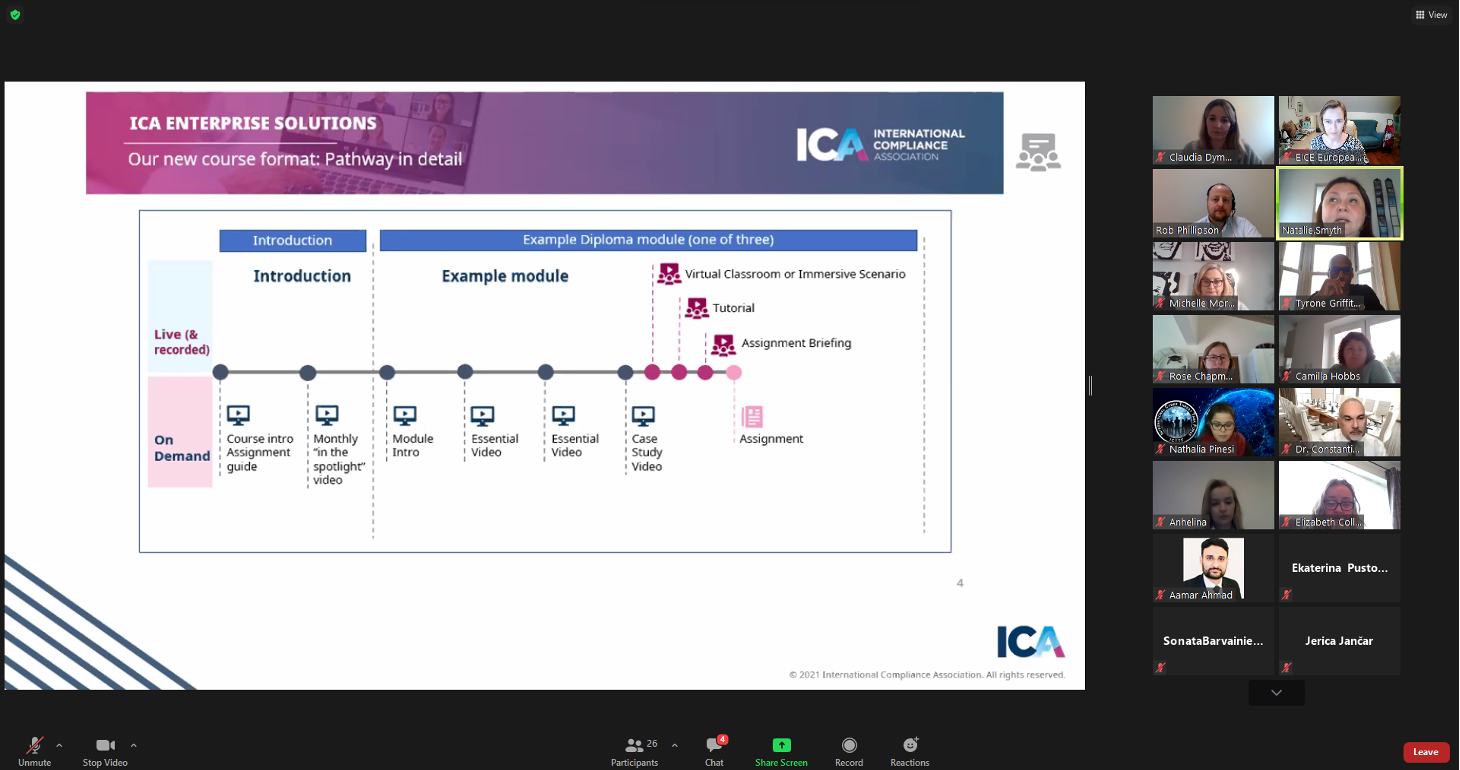
Task: Click the meeting security shield icon
Action: [x=14, y=14]
